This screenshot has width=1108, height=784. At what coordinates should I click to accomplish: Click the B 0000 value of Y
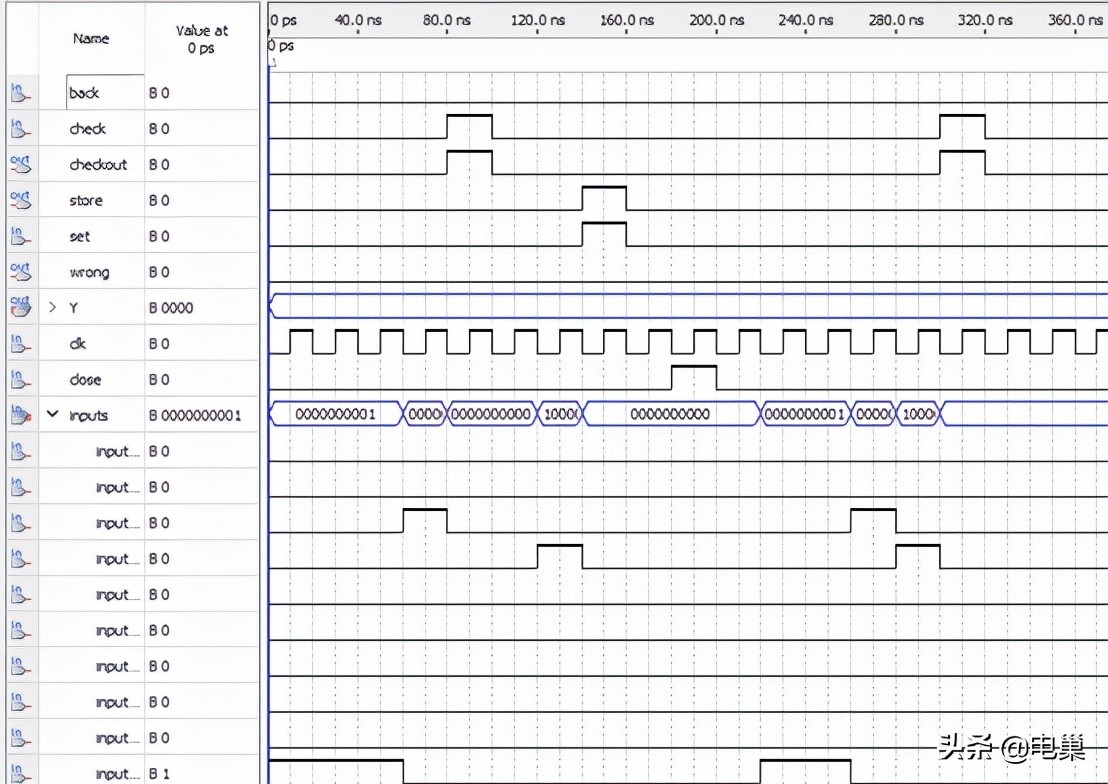coord(171,308)
